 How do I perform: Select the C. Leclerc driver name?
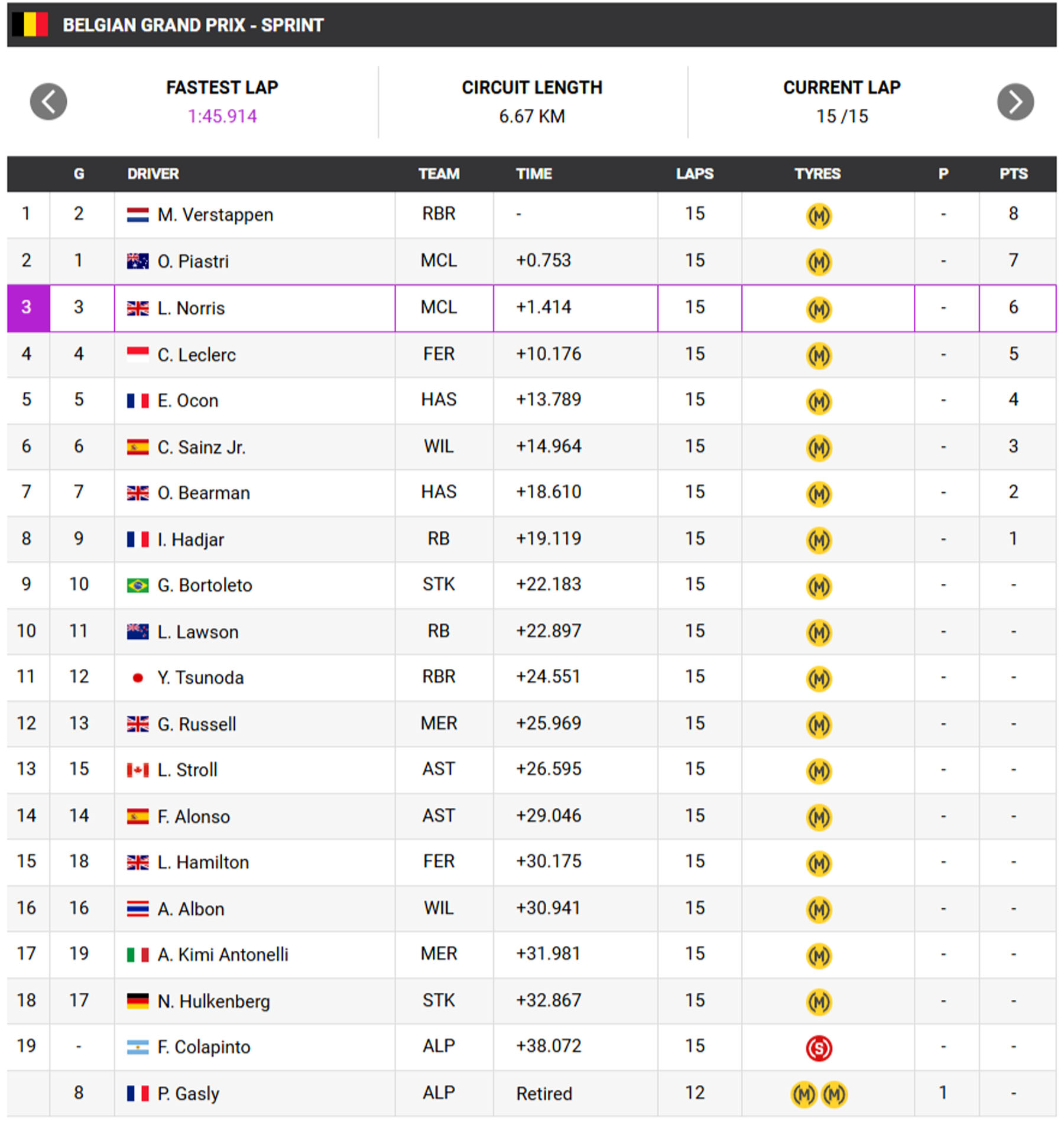click(196, 355)
